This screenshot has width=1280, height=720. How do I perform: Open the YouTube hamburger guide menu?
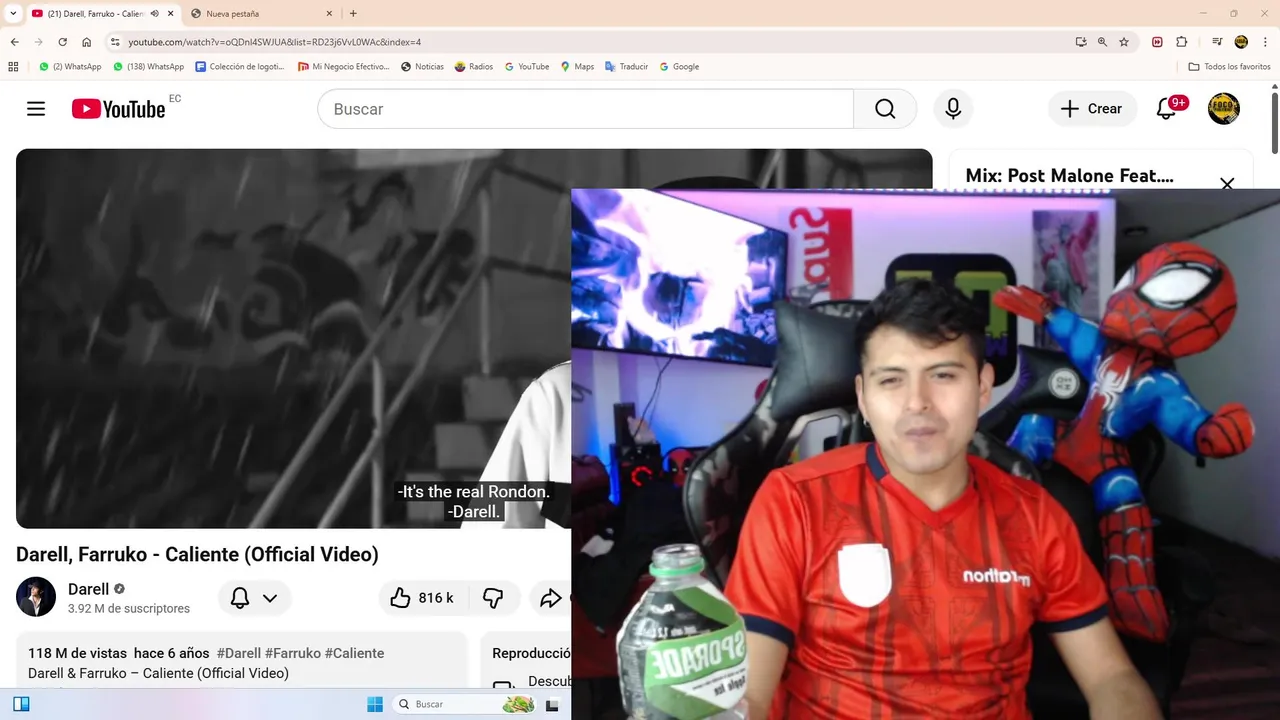[x=36, y=109]
